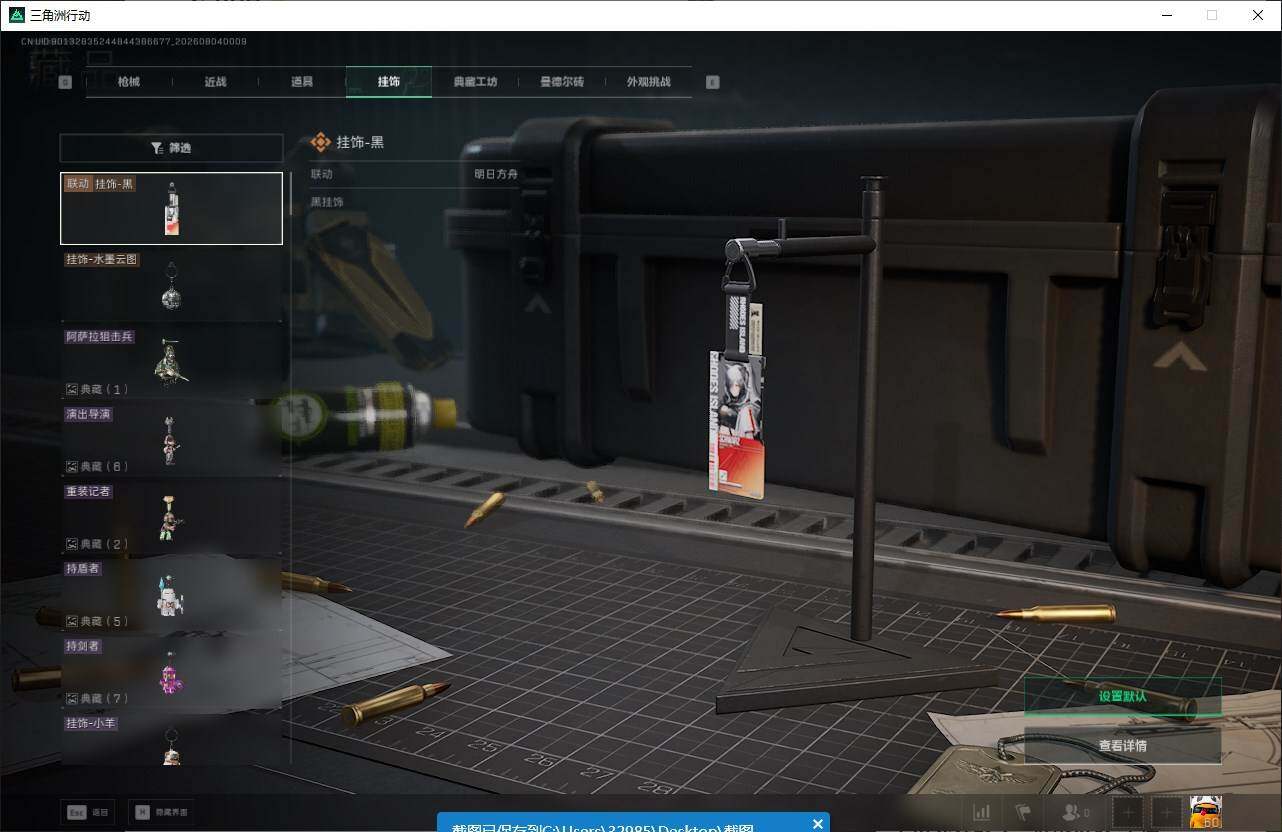
Task: Open the statistics bar chart icon
Action: 982,813
